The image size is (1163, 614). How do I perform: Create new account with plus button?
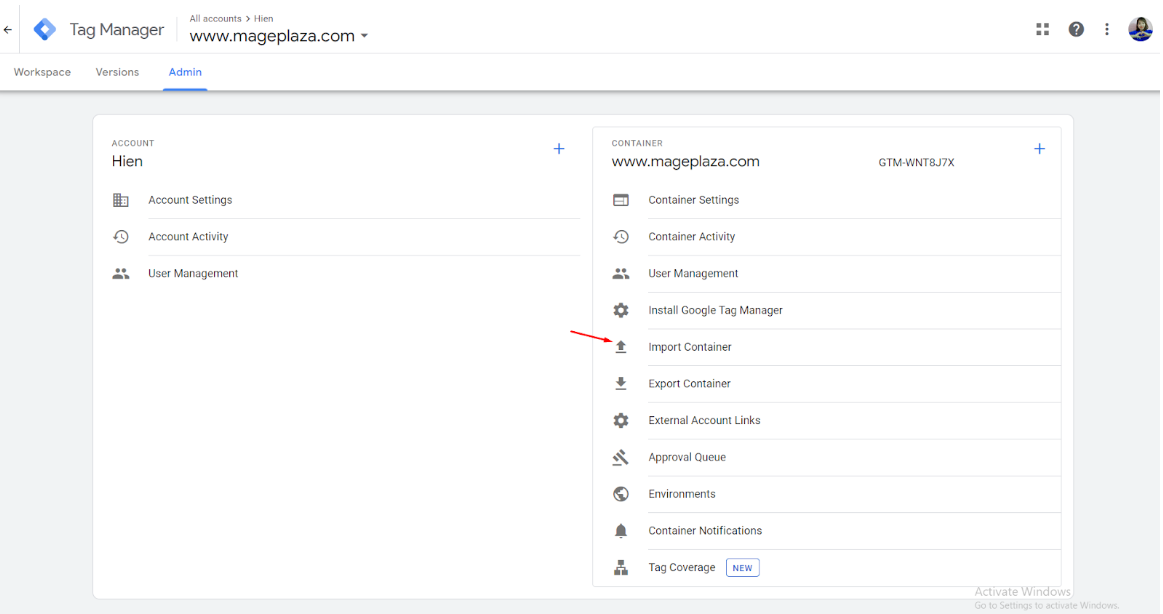[x=559, y=149]
